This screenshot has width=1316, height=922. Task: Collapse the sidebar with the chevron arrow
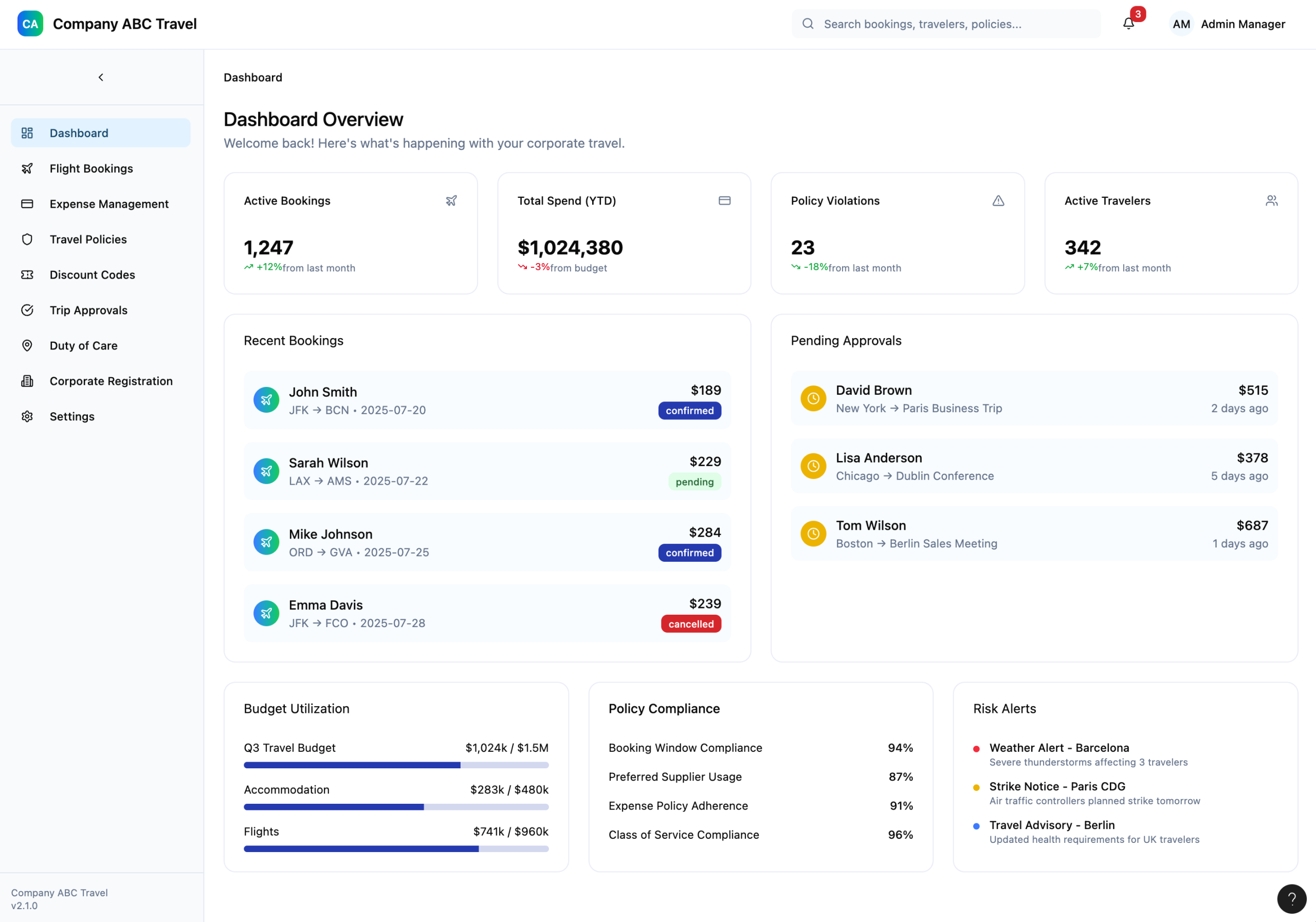(x=101, y=78)
